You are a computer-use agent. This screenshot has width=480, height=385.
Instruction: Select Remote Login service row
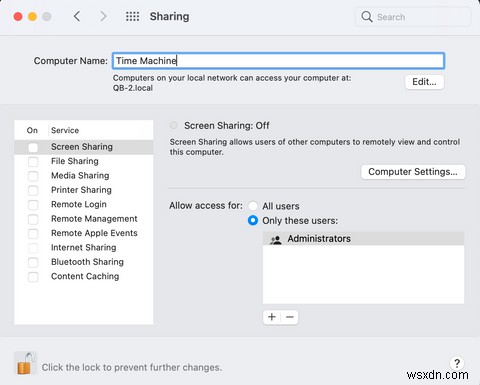click(x=84, y=204)
